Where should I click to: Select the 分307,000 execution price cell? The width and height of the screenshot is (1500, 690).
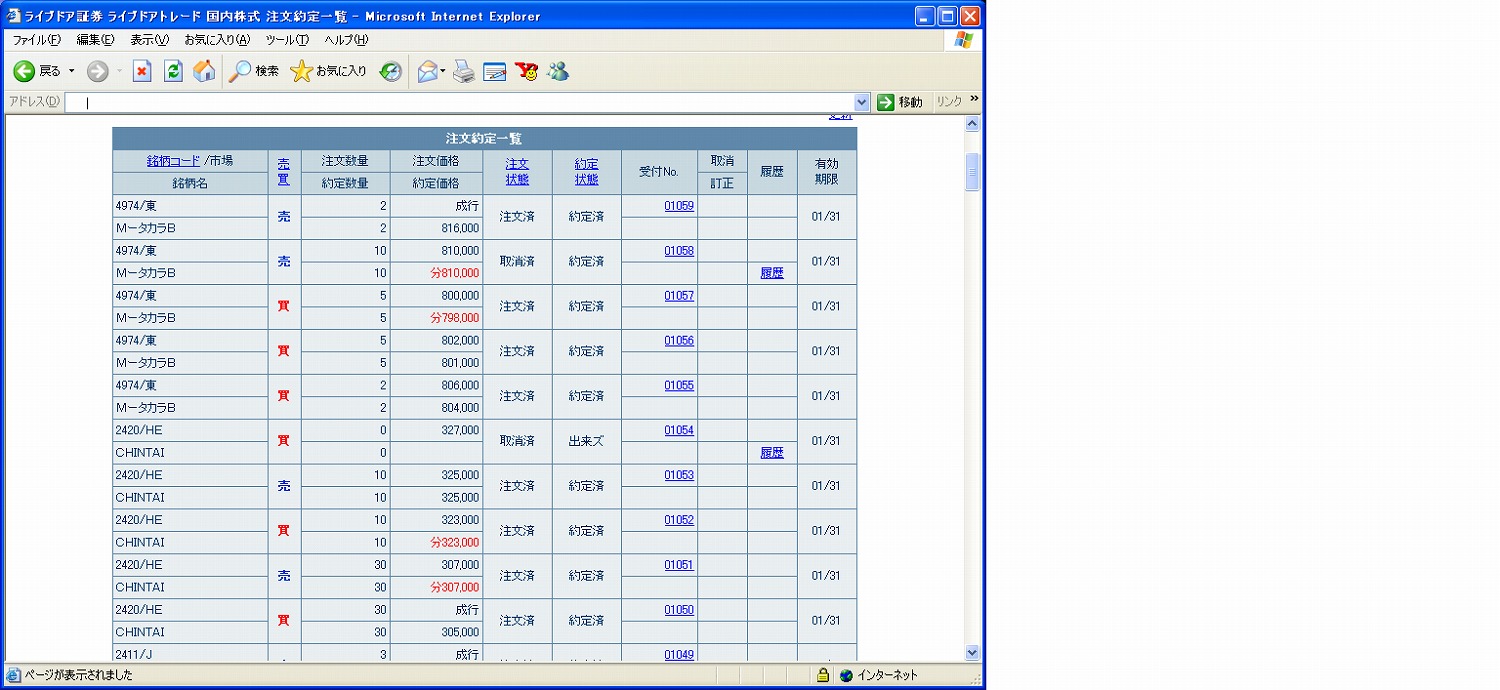[436, 587]
